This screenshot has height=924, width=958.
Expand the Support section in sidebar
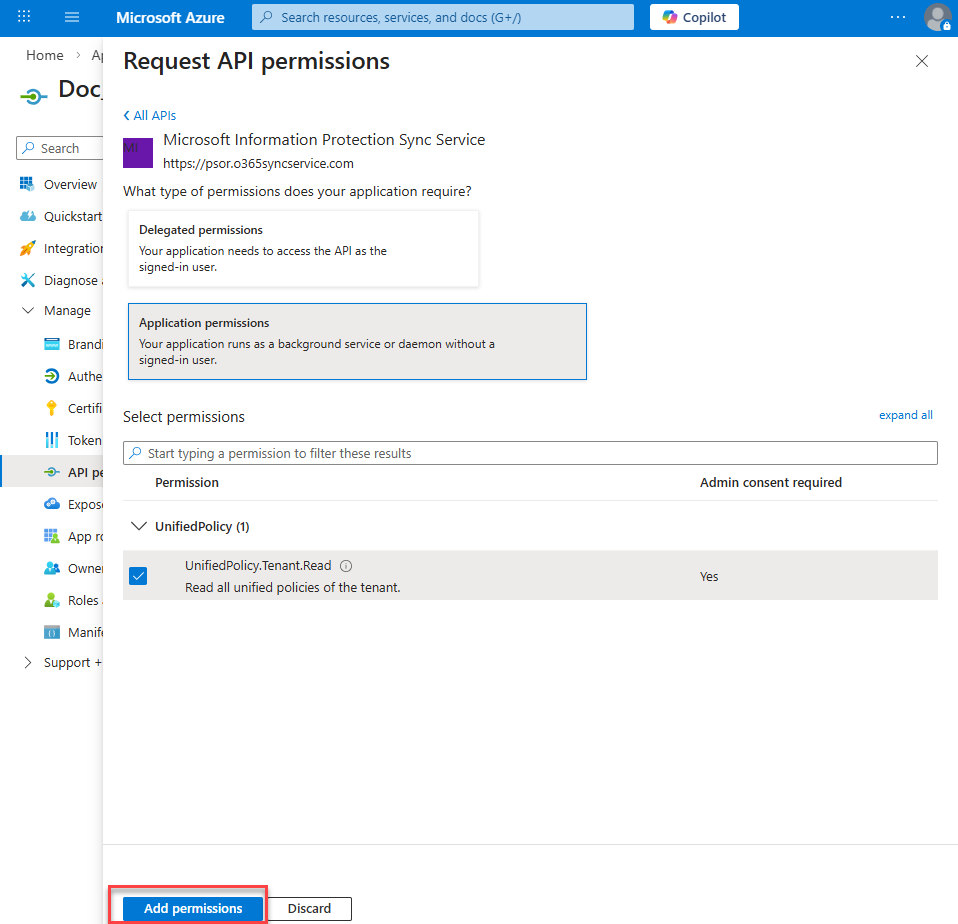[x=28, y=663]
